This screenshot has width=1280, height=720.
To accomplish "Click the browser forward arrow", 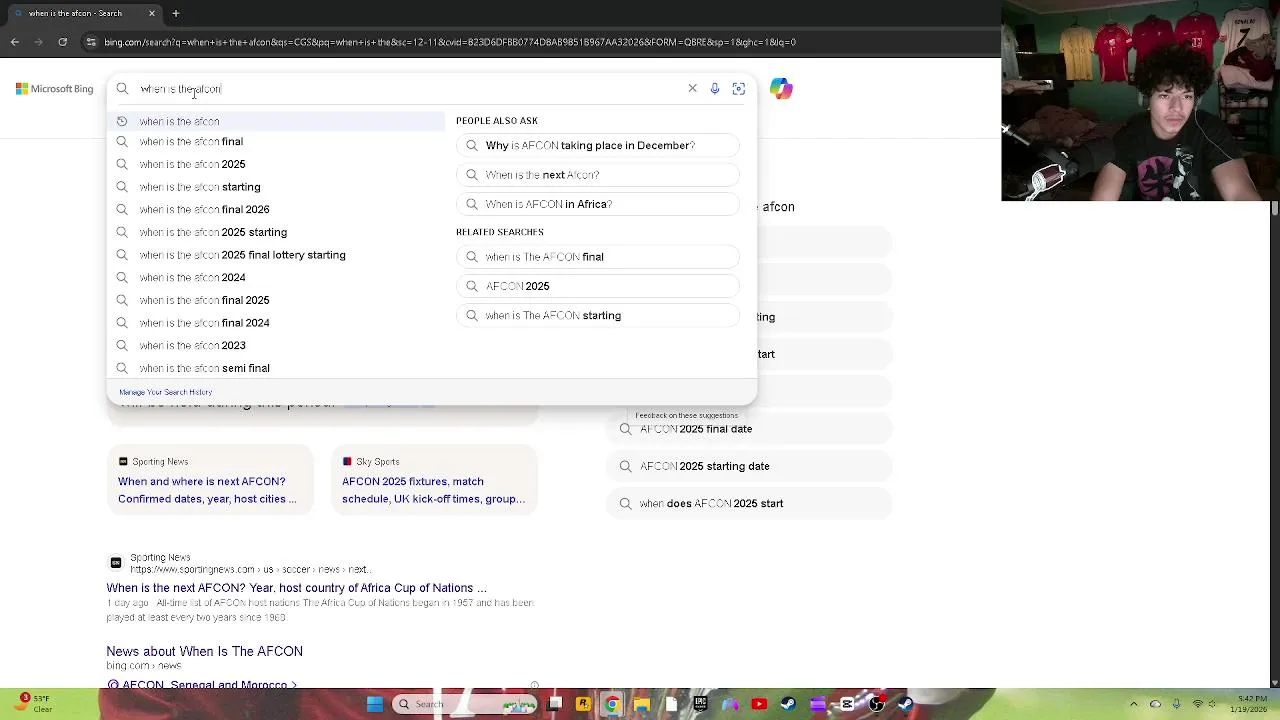I will [x=39, y=42].
